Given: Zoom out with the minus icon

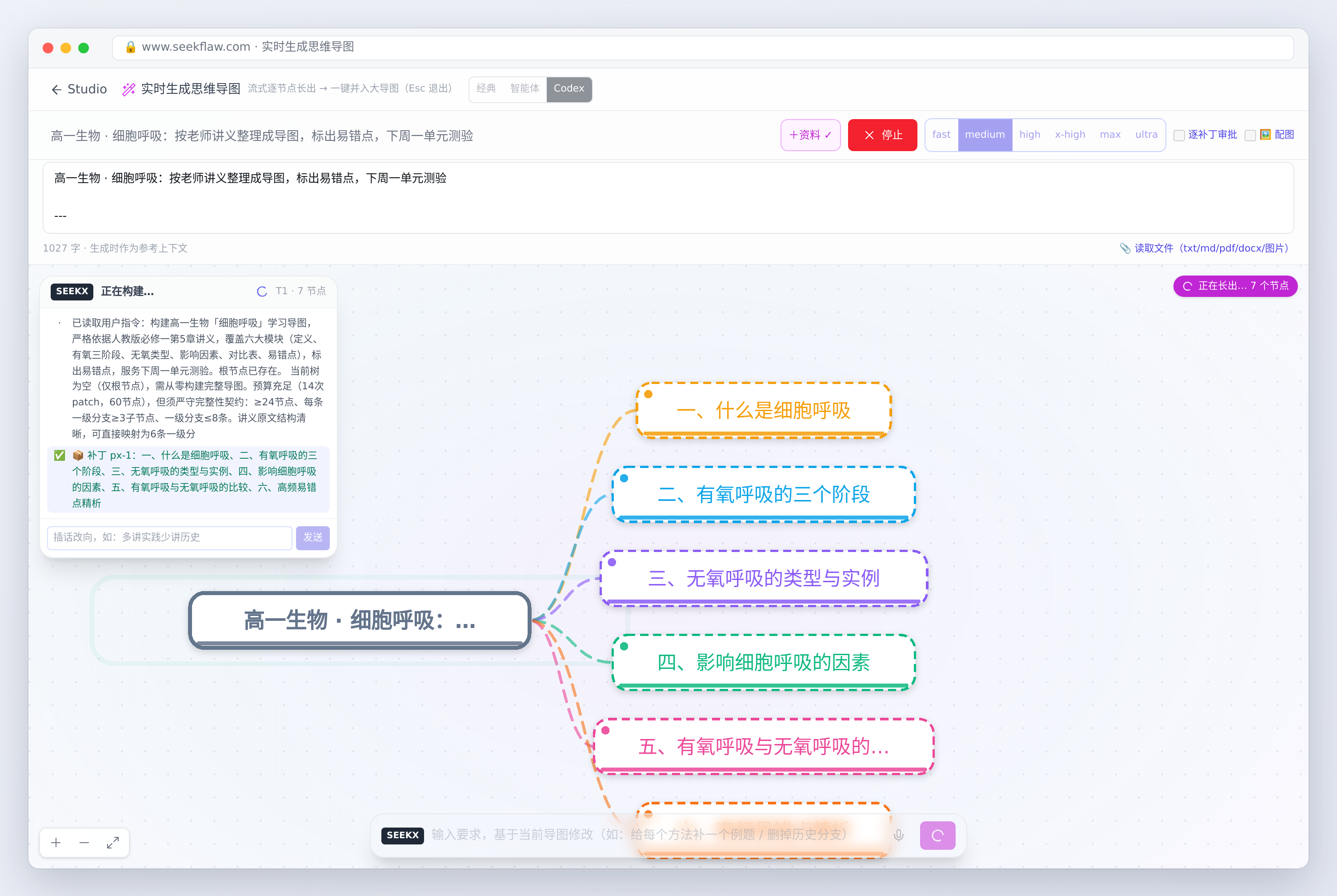Looking at the screenshot, I should pos(84,842).
